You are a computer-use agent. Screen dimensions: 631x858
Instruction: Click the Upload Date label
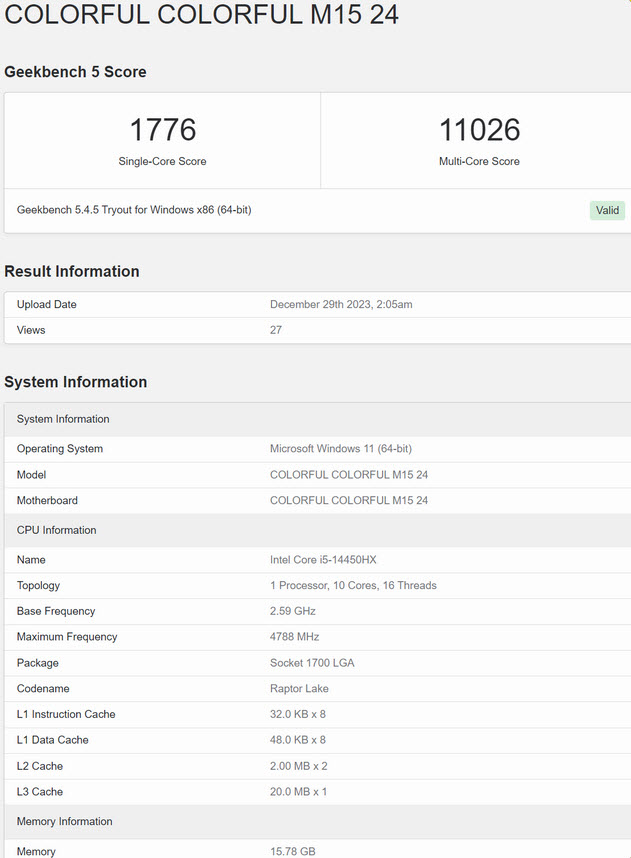click(x=47, y=305)
